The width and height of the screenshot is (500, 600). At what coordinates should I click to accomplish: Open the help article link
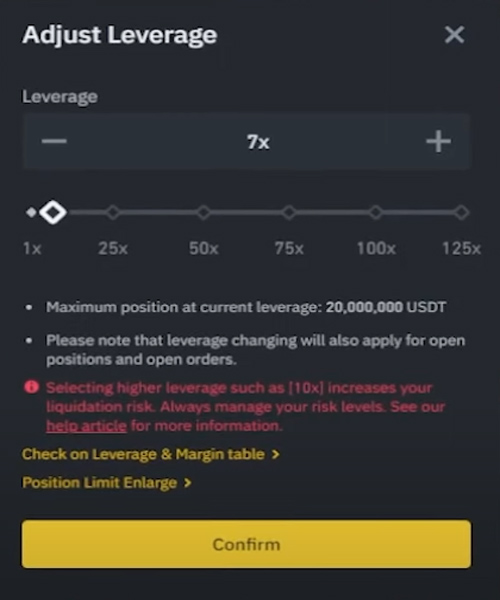(86, 426)
